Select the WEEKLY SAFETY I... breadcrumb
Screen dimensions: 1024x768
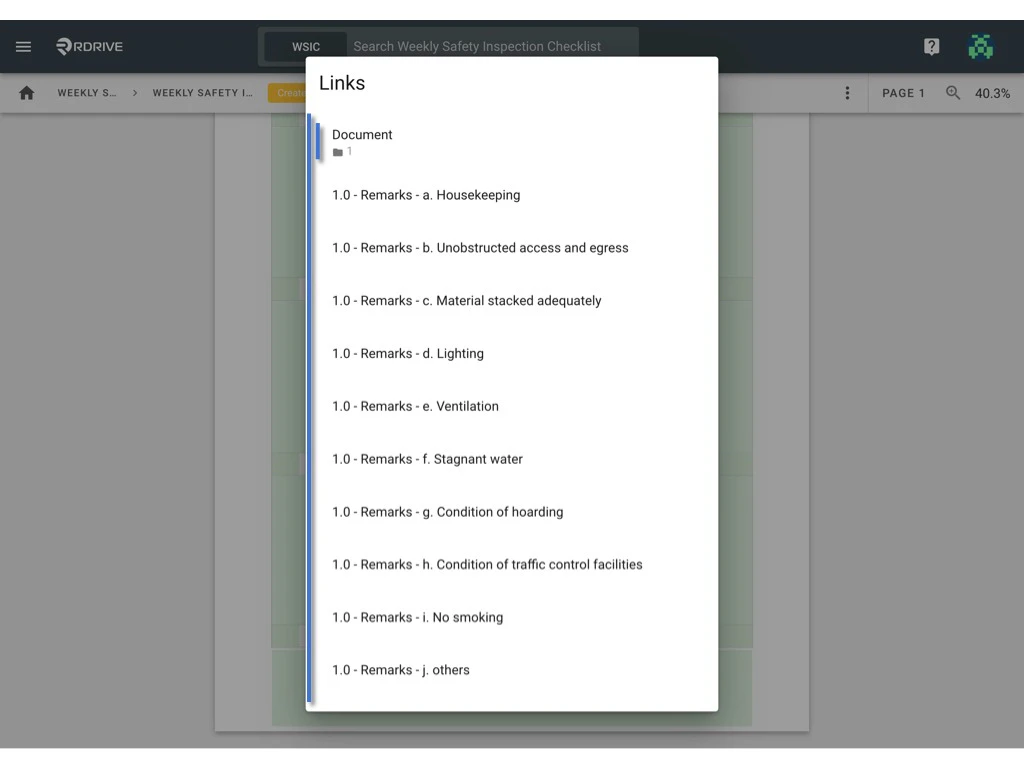(x=202, y=92)
